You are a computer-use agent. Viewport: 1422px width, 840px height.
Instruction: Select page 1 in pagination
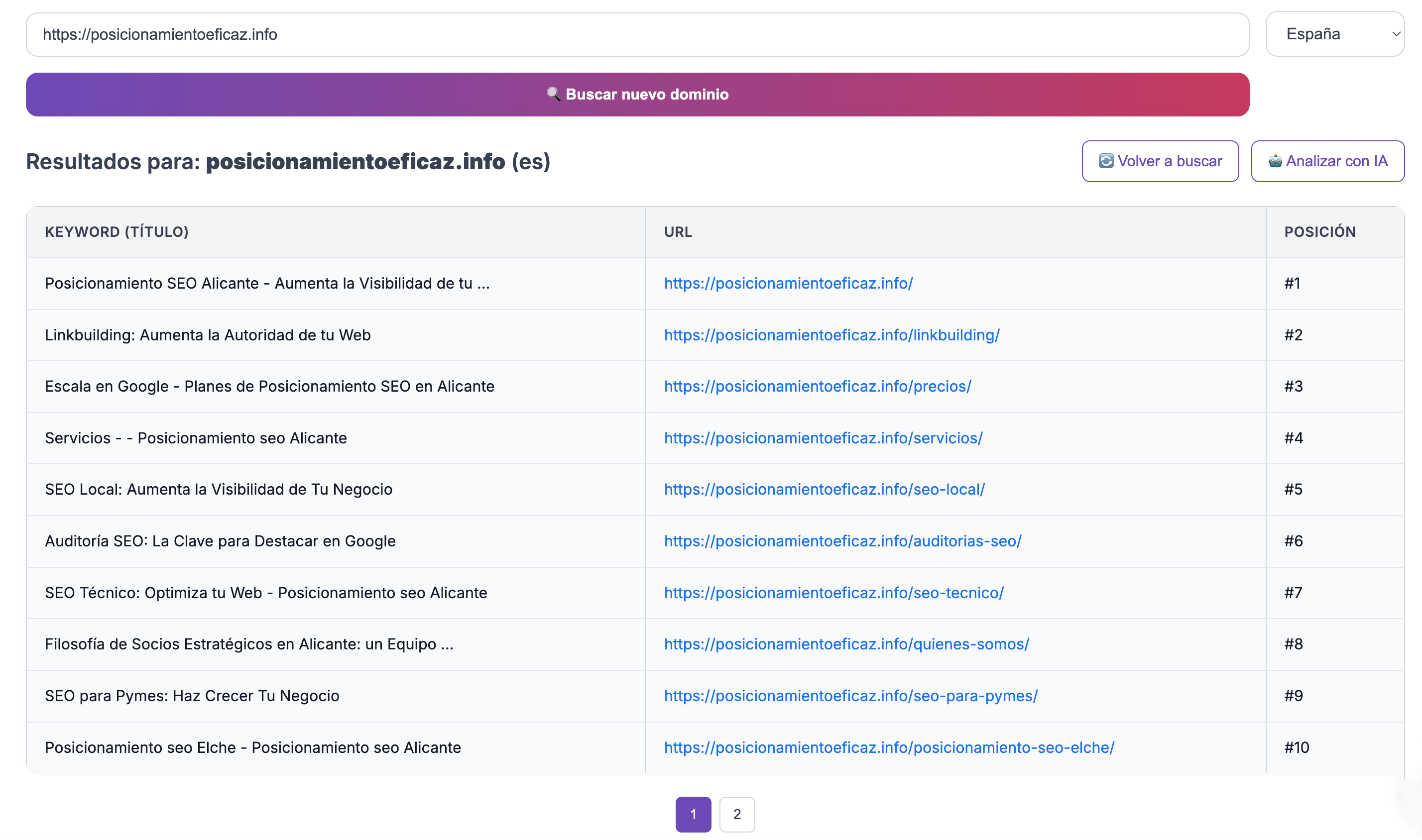click(694, 814)
